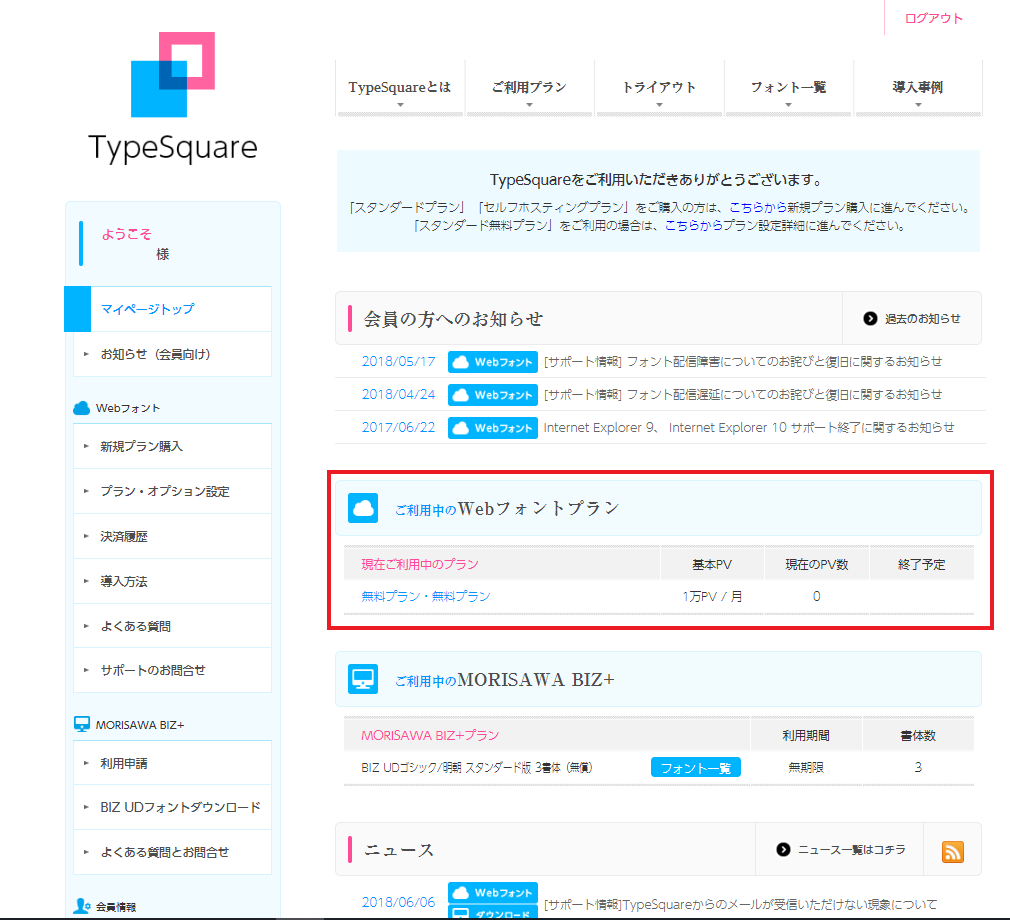Click the date 2018/05/17

coord(398,361)
